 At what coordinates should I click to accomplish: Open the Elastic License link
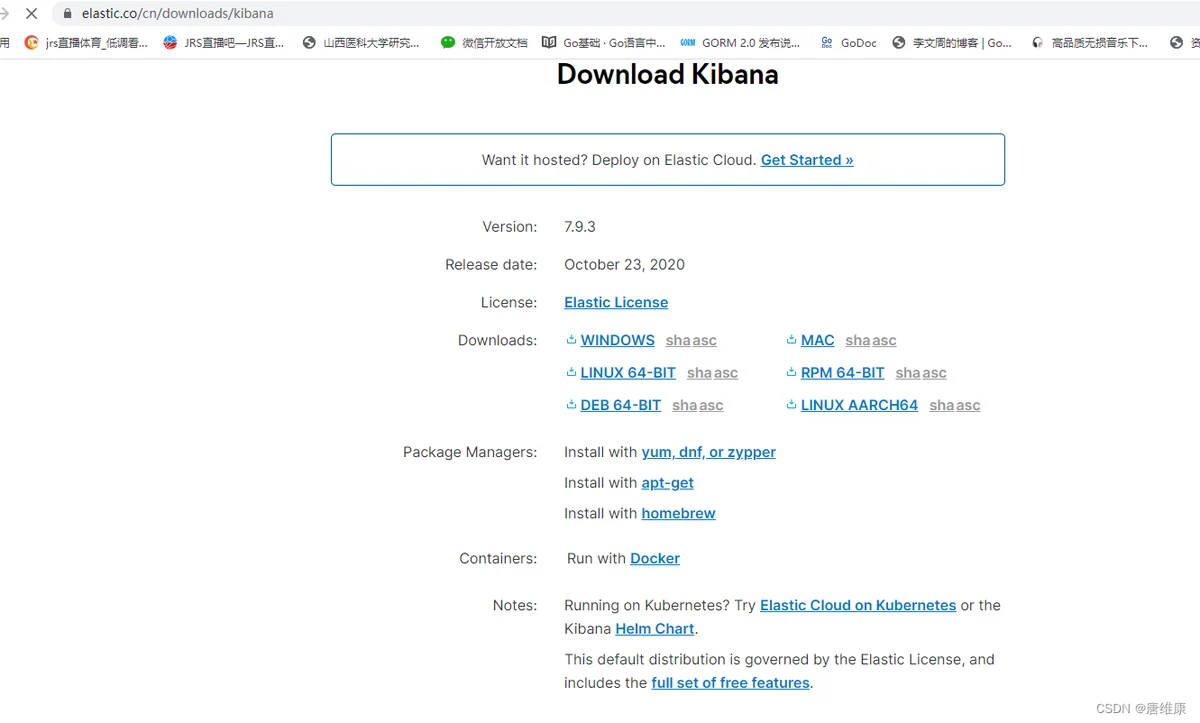click(615, 302)
